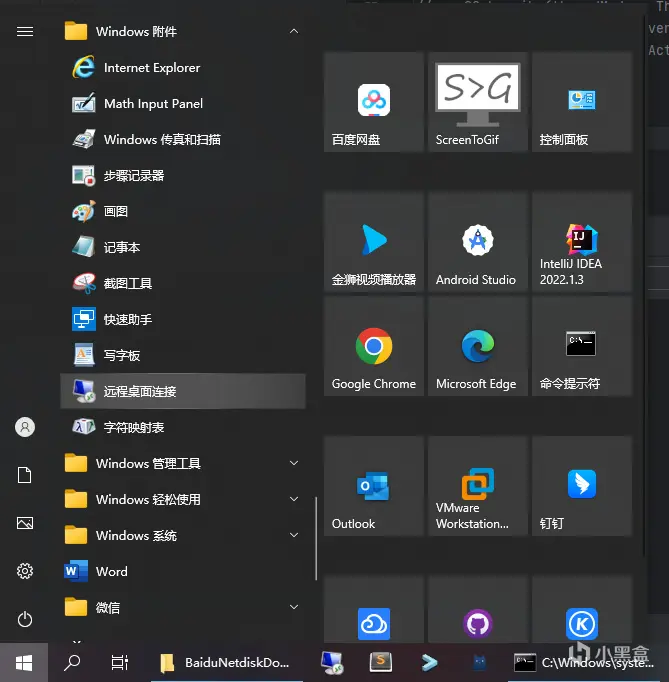Image resolution: width=669 pixels, height=682 pixels.
Task: Expand the Start menu hamburger navigation
Action: click(25, 31)
